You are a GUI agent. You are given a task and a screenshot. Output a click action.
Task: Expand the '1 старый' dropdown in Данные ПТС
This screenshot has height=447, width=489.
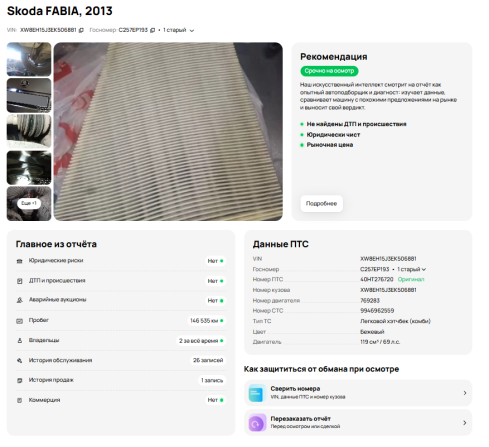411,269
